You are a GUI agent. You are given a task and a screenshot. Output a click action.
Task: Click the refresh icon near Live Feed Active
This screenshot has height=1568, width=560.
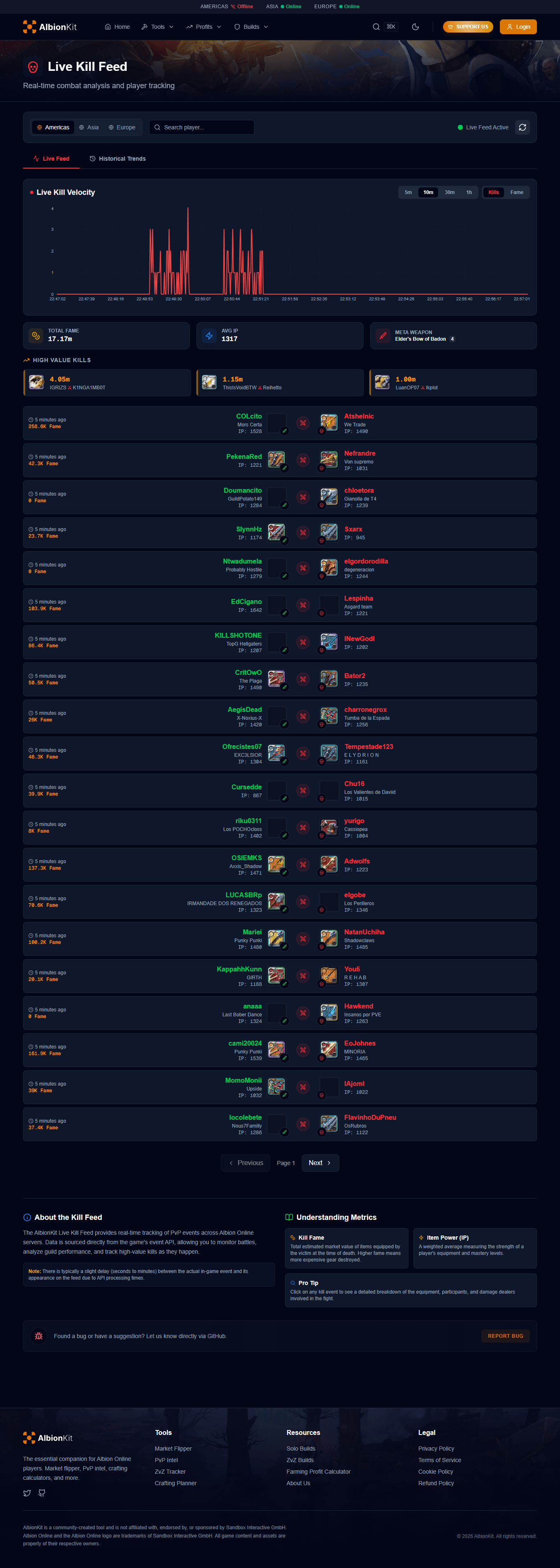coord(522,127)
